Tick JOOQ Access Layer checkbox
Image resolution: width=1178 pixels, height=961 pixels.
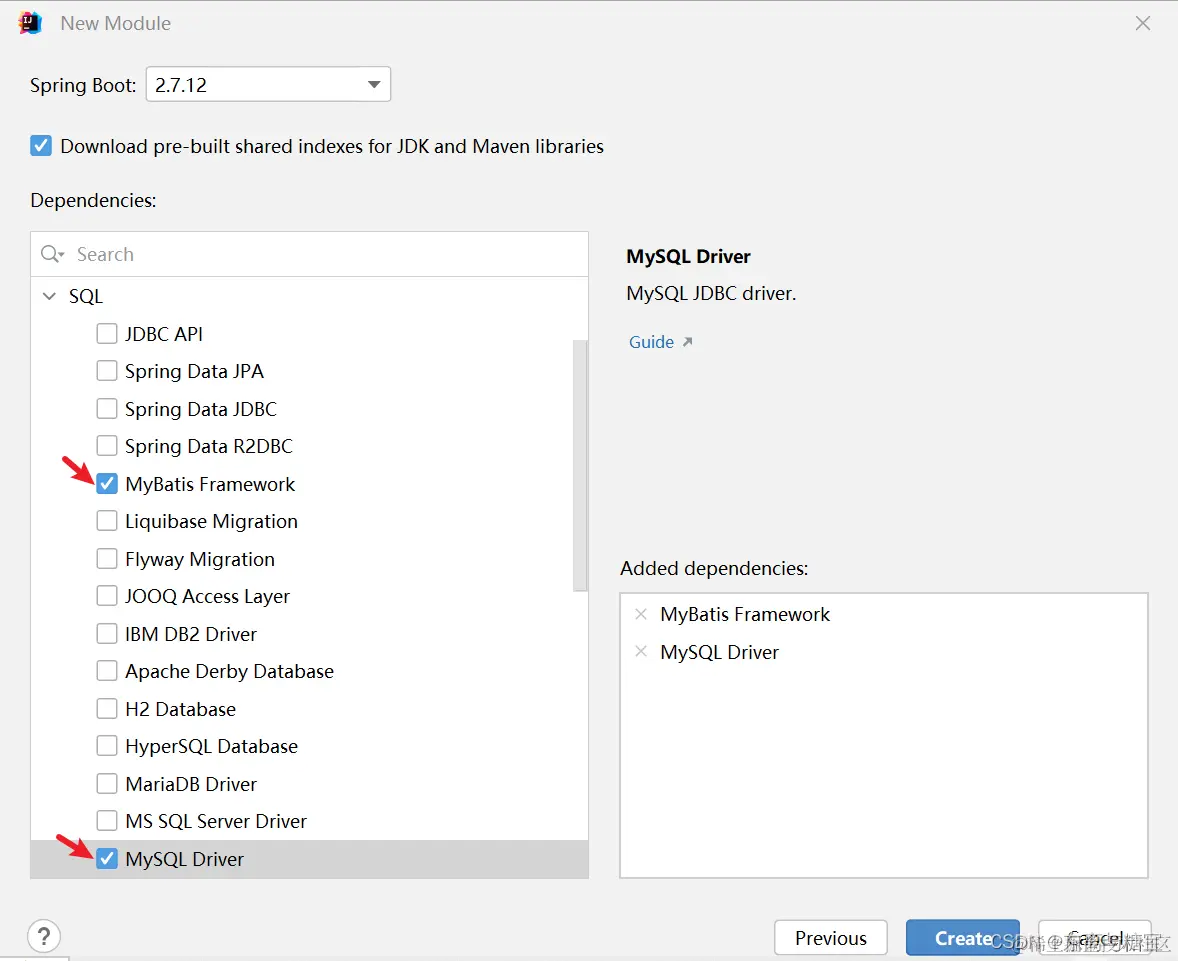107,597
